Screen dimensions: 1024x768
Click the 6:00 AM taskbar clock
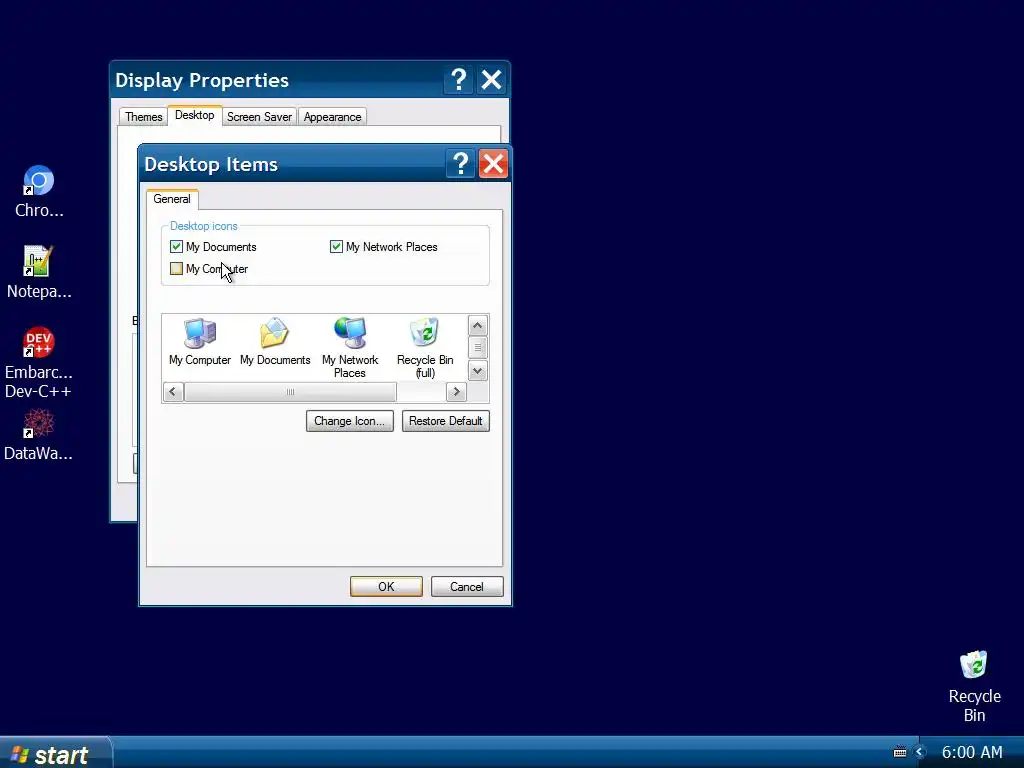point(972,752)
